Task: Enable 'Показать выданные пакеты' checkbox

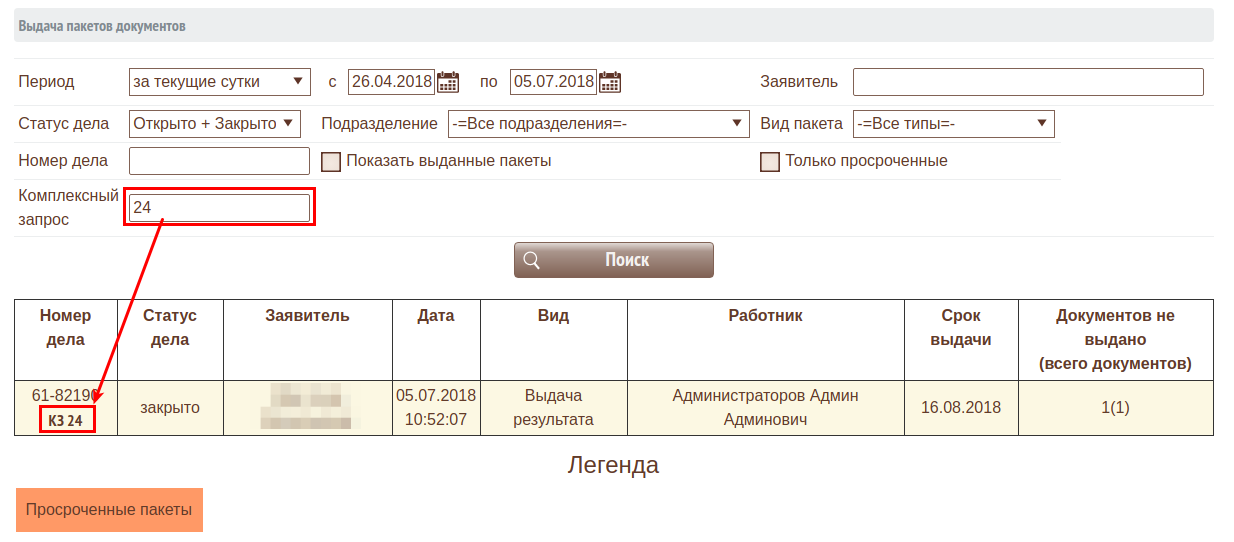Action: point(331,162)
